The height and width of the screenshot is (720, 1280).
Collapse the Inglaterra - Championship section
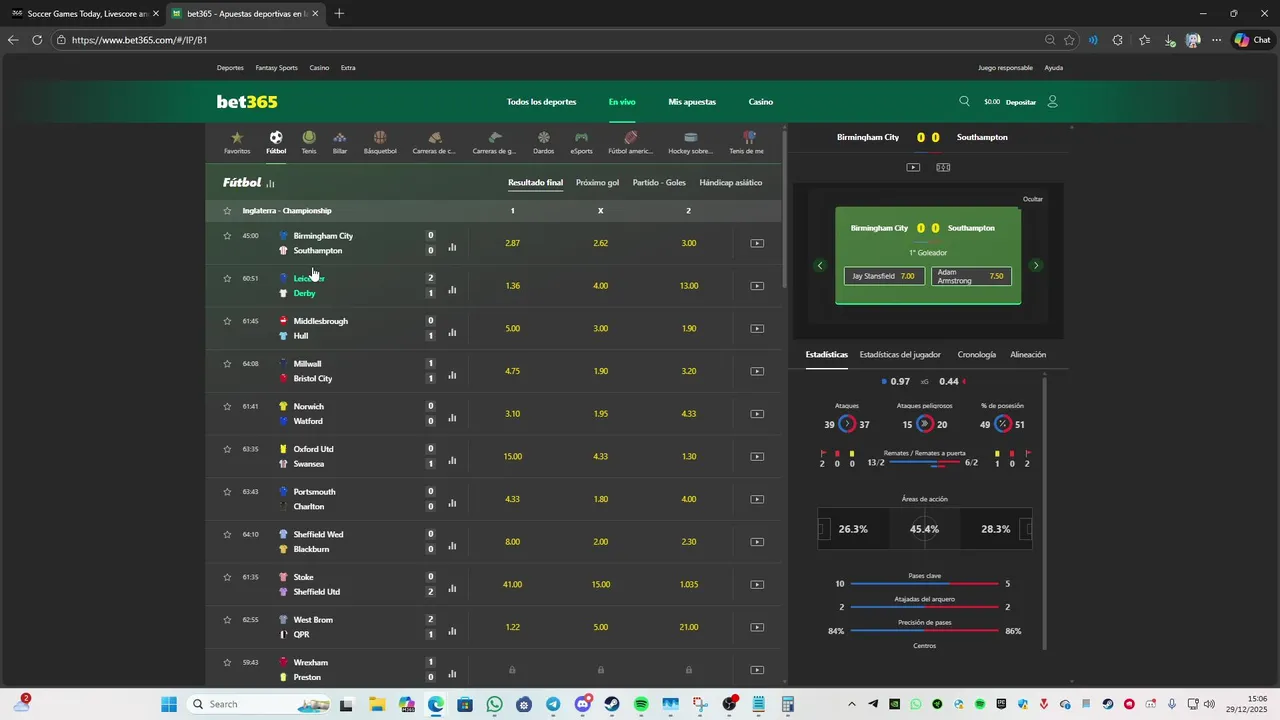point(494,211)
